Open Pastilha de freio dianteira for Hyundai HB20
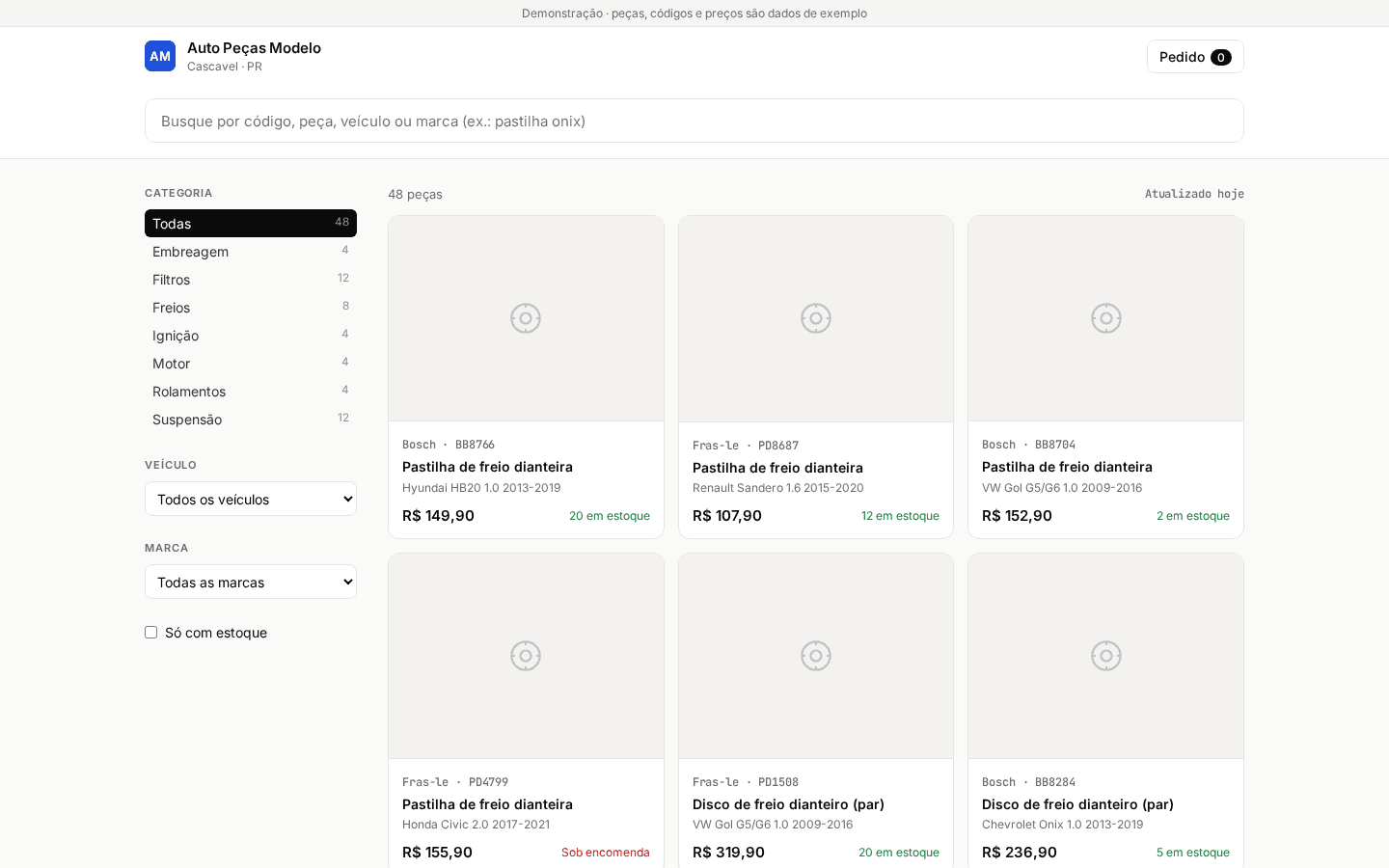 tap(487, 467)
